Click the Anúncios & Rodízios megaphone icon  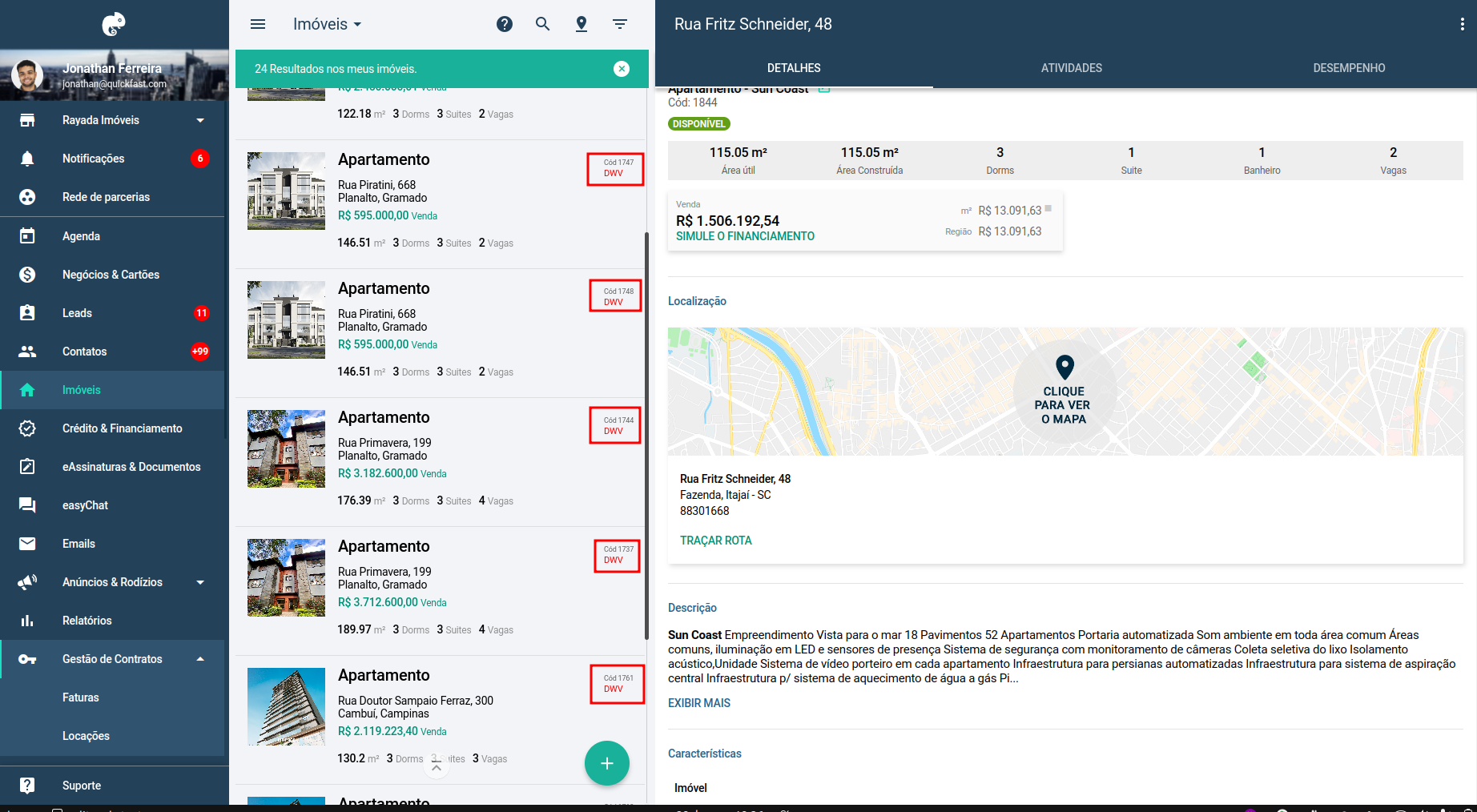27,582
